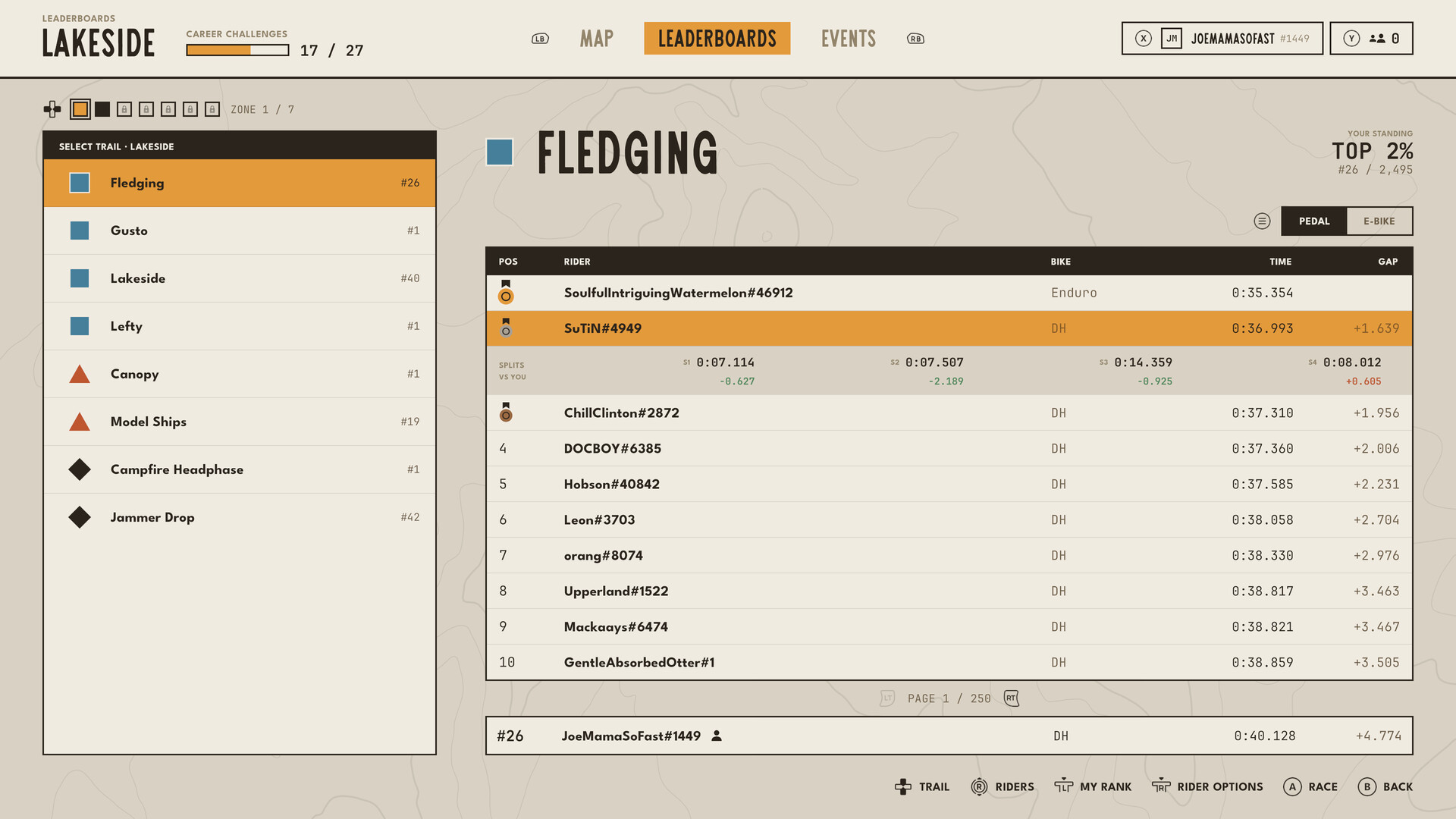1456x819 pixels.
Task: Switch leaderboard to E-Bike
Action: (x=1379, y=221)
